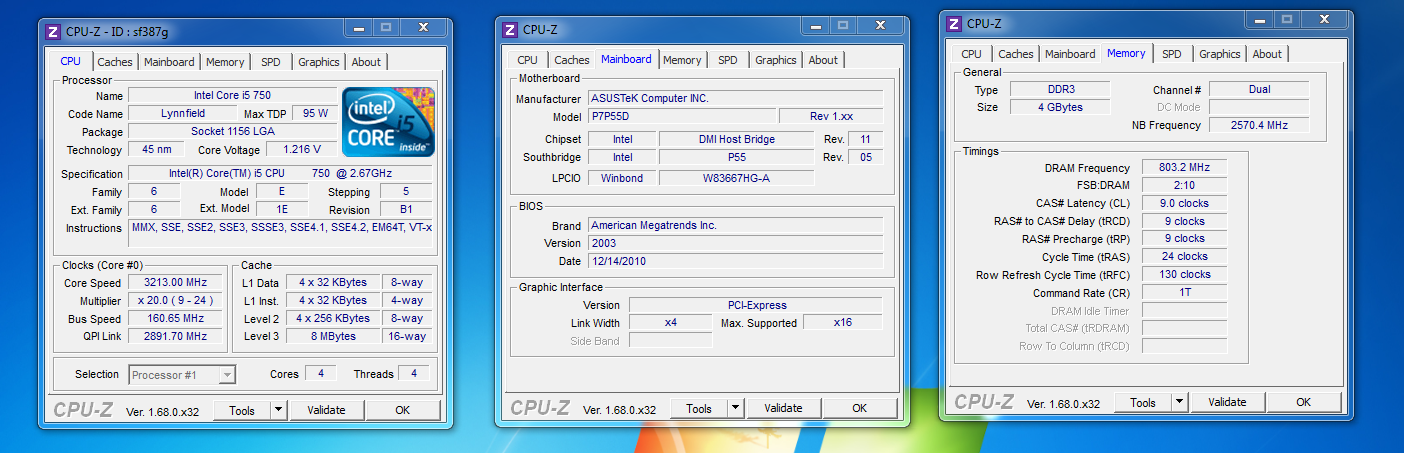Click Tools button in CPU window
This screenshot has height=453, width=1404.
tap(242, 410)
